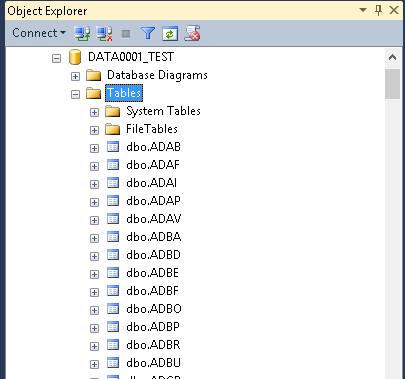Click the Refresh toolbar icon
Screen dimensions: 405x379
pos(170,33)
